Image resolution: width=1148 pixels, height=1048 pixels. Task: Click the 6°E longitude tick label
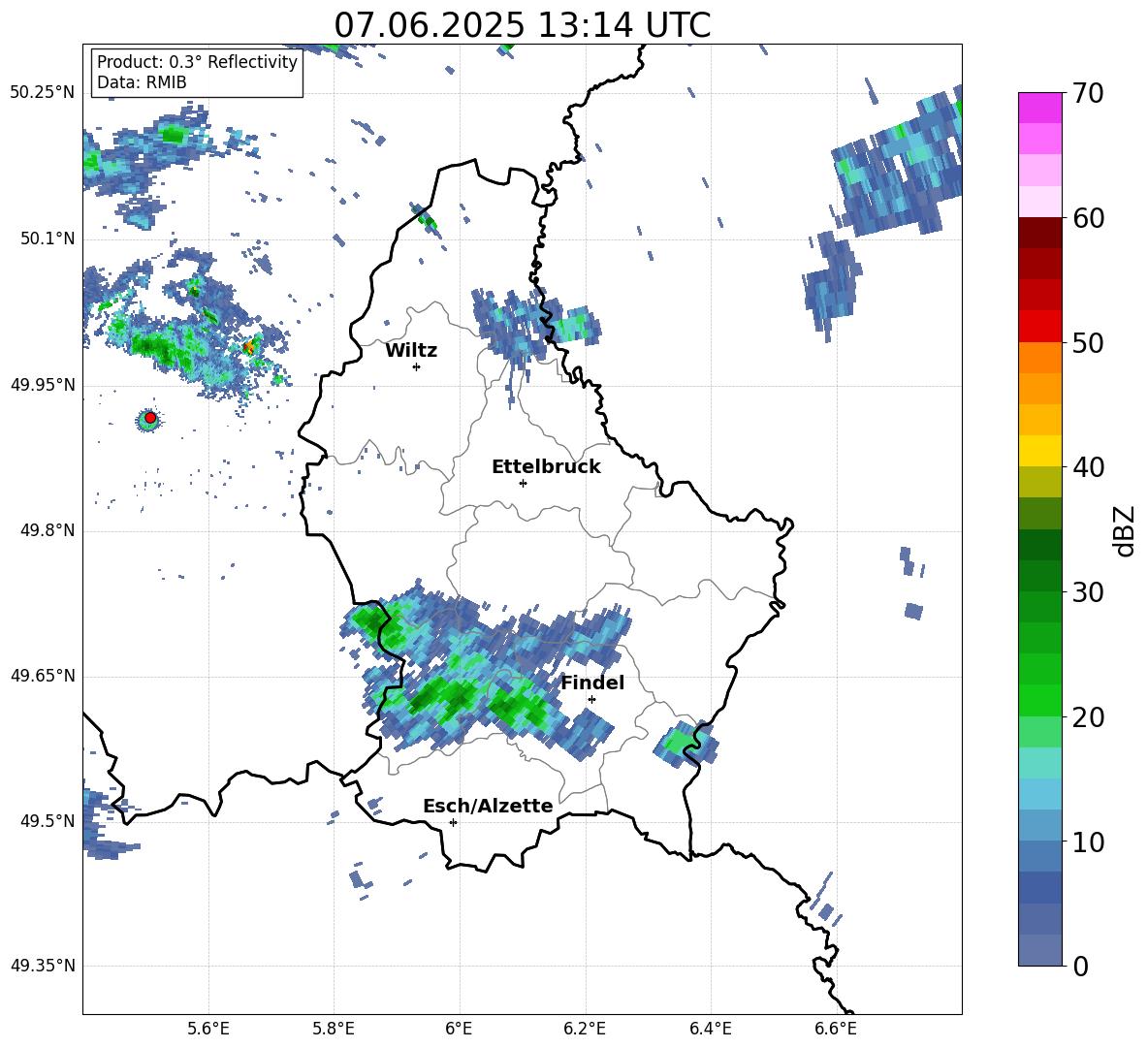(x=459, y=1029)
